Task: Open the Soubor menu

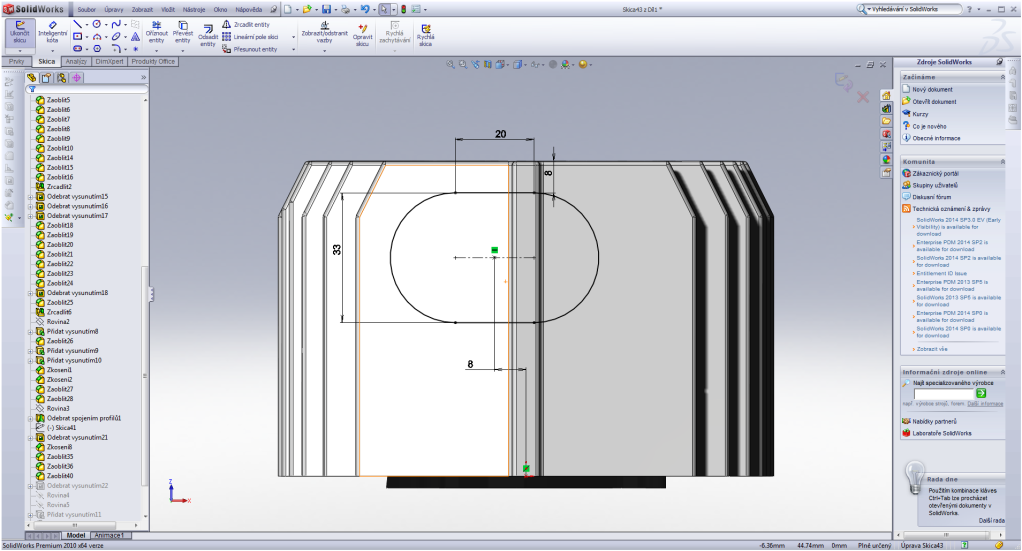Action: point(86,9)
